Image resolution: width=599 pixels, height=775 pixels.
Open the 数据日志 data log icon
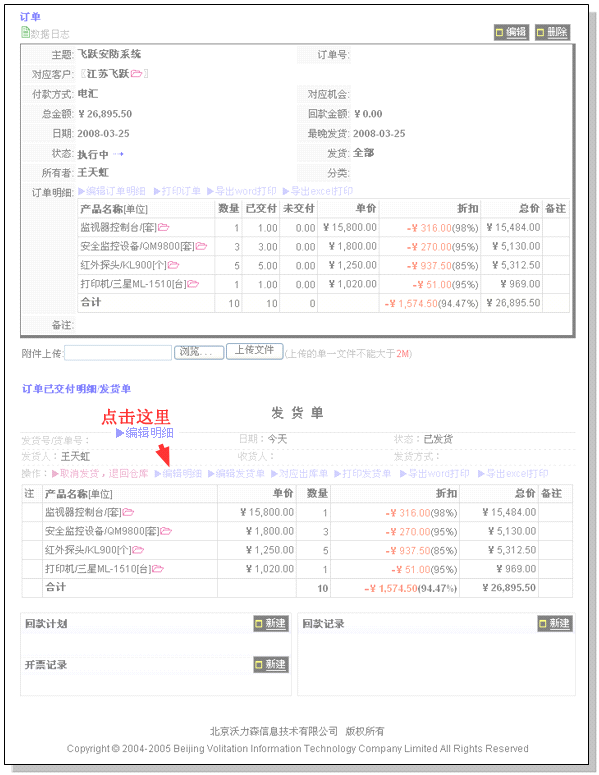click(25, 33)
